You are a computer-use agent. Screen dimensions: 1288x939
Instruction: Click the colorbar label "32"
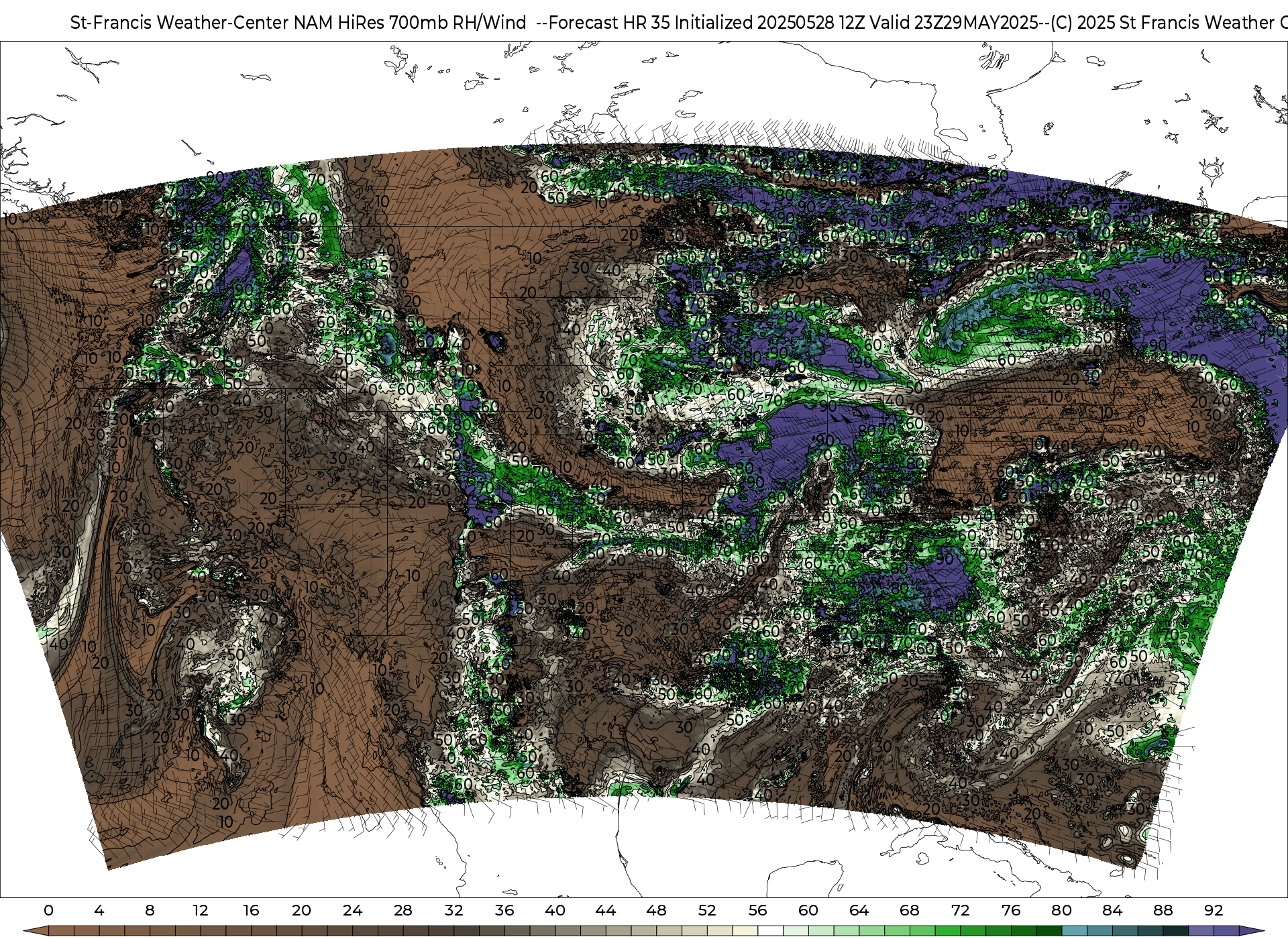453,910
